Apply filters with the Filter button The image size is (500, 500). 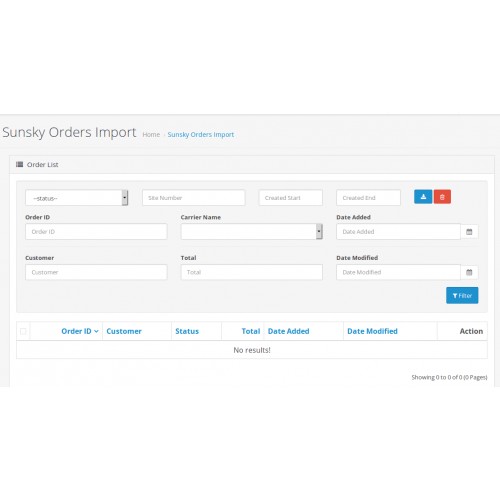pos(462,295)
